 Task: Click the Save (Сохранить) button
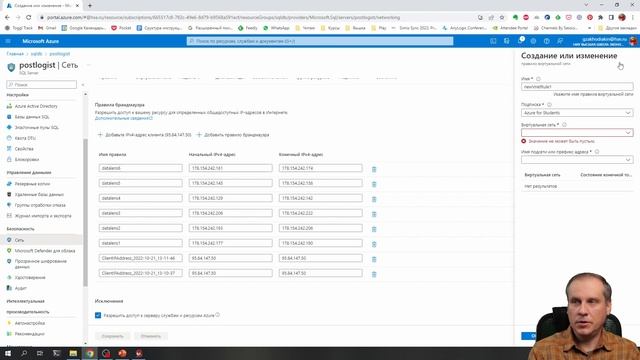coord(112,336)
